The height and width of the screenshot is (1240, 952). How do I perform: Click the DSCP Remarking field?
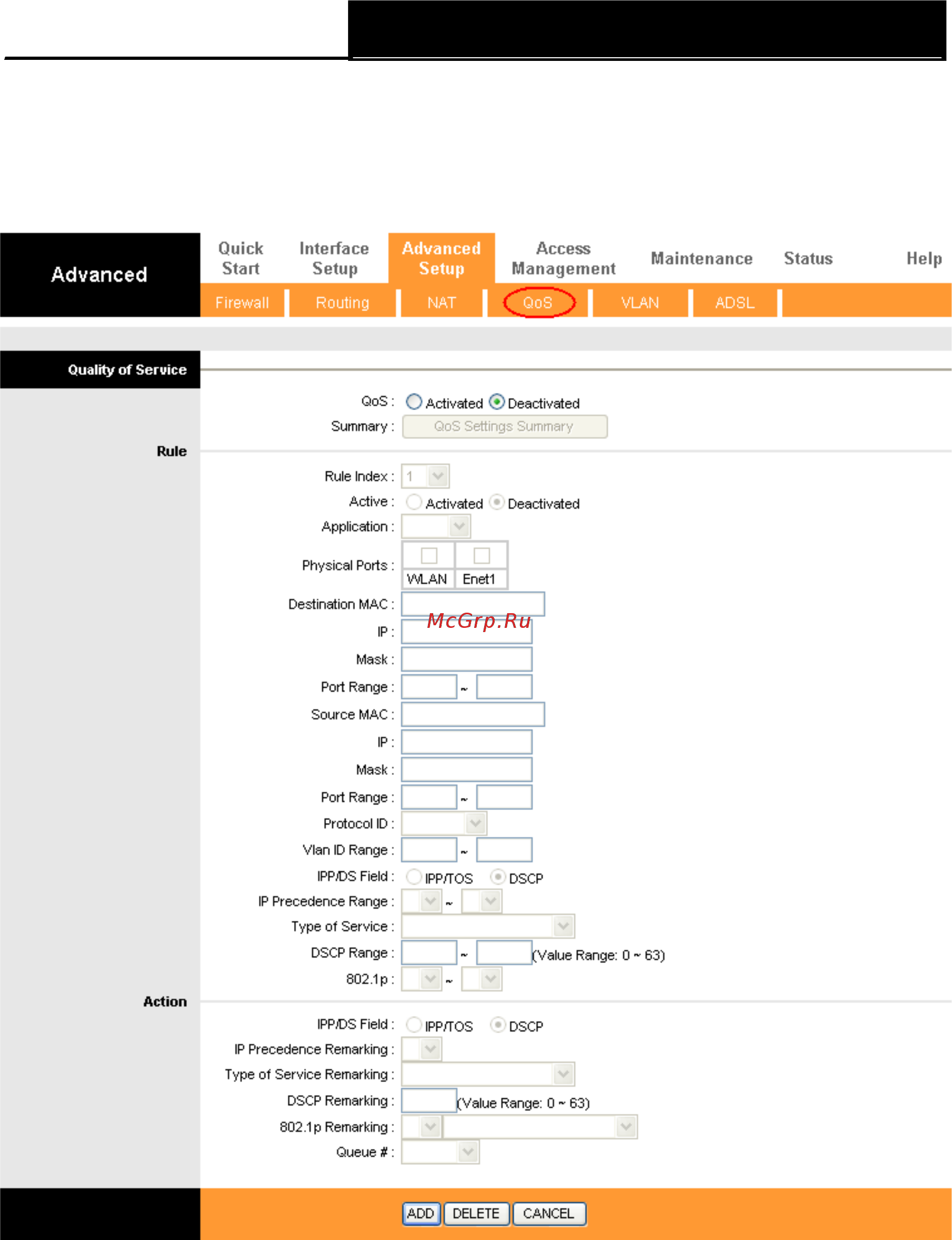429,1100
